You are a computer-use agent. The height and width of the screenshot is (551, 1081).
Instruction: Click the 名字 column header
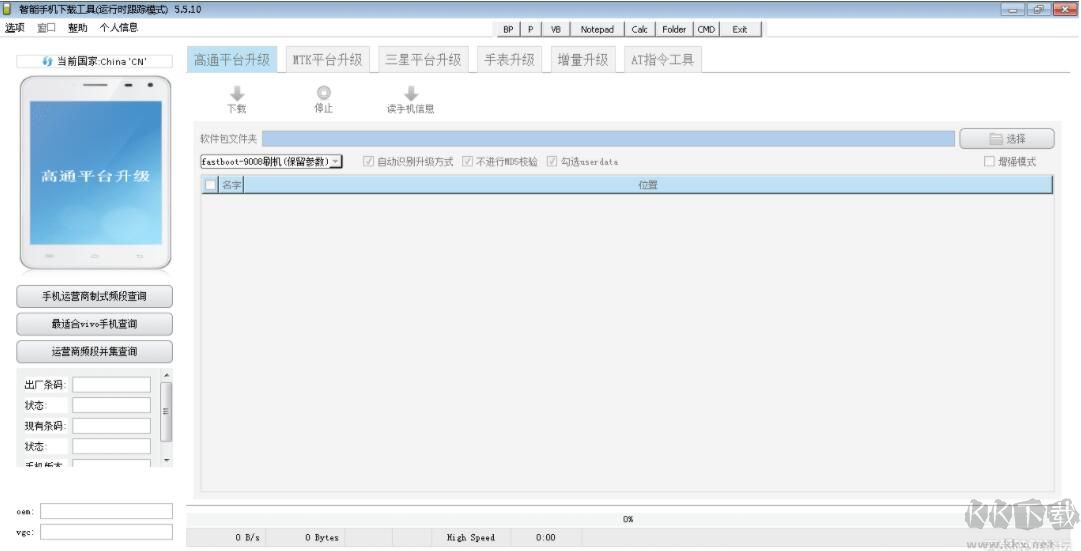232,185
